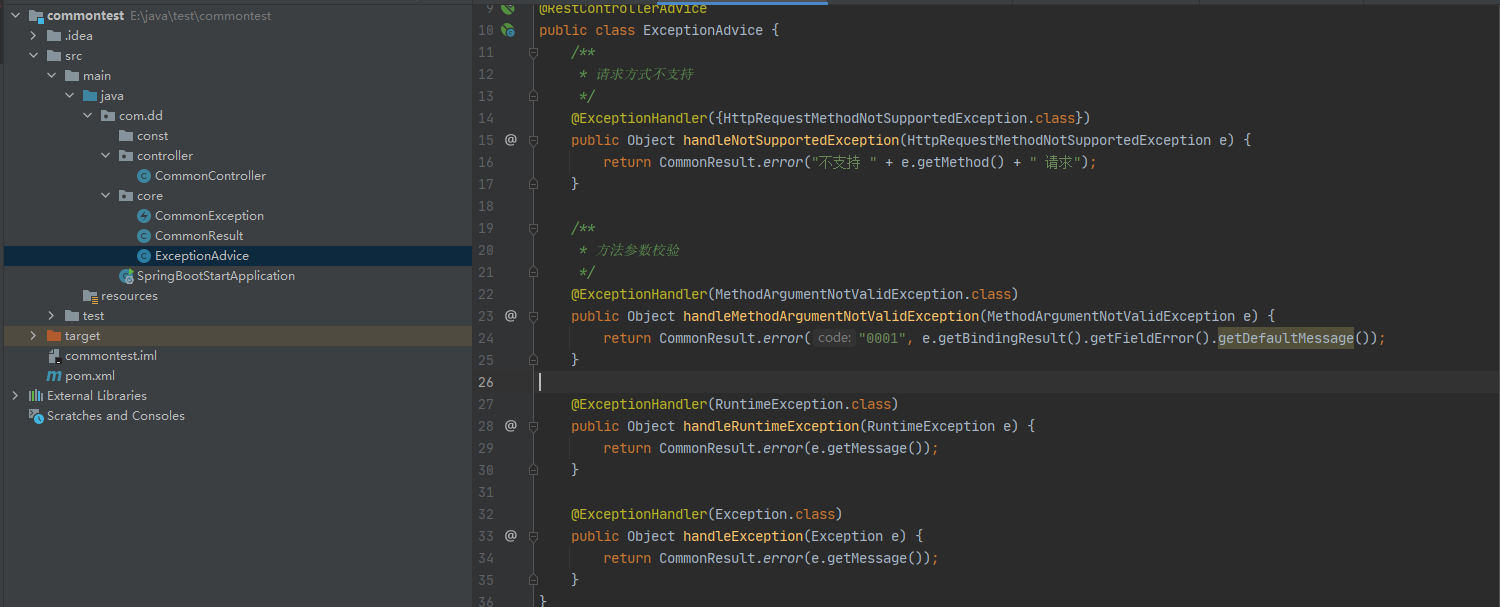Click the Spring bean gutter icon on line 10
The width and height of the screenshot is (1500, 607).
click(508, 30)
